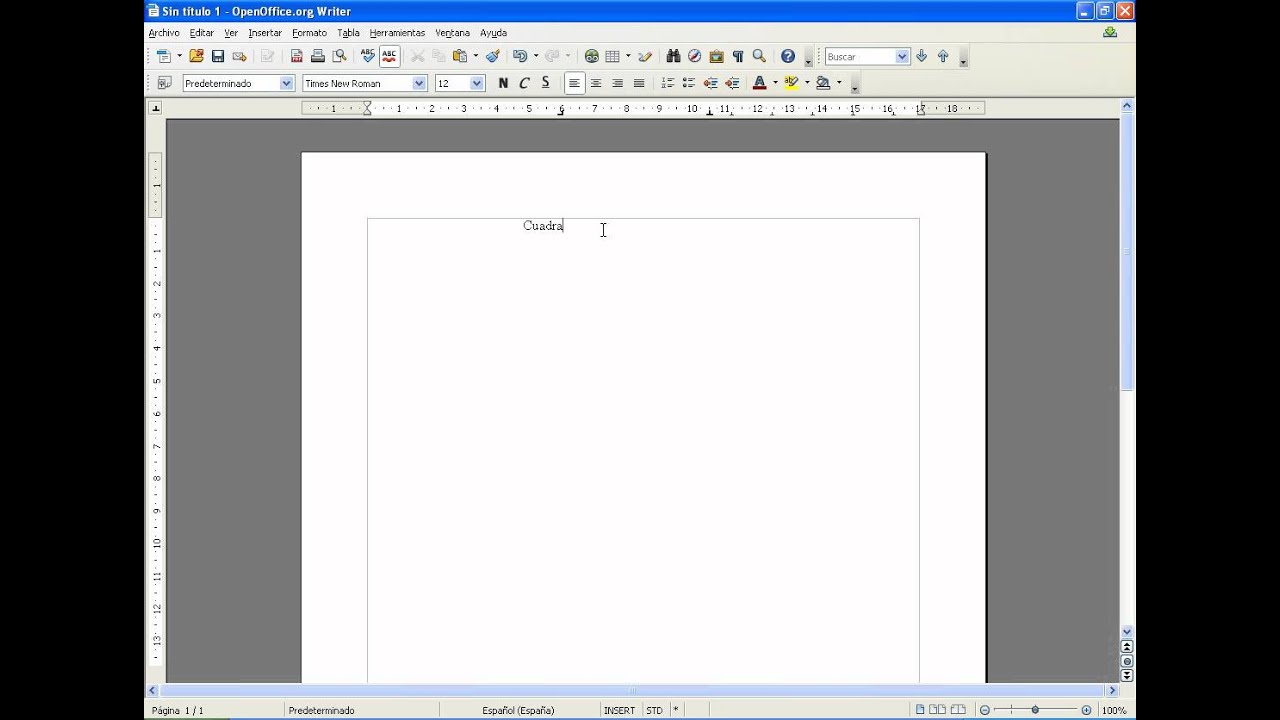Align the text left
1280x720 pixels.
[x=574, y=83]
